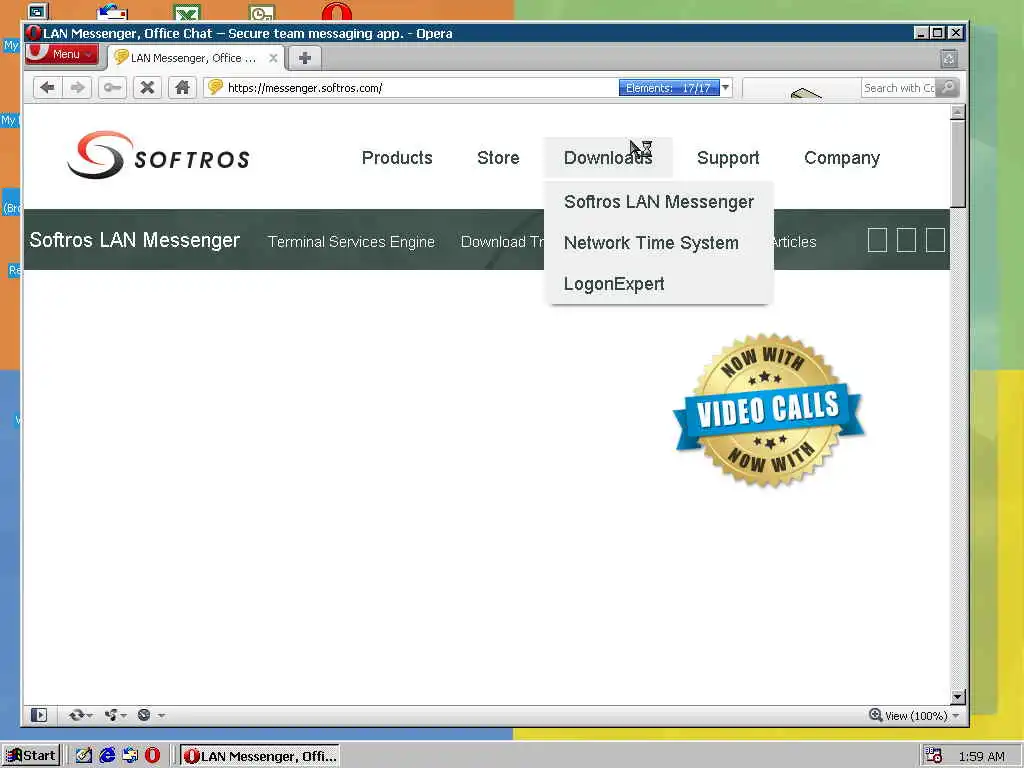
Task: Launch the Outlook Express quick launch icon
Action: click(130, 756)
